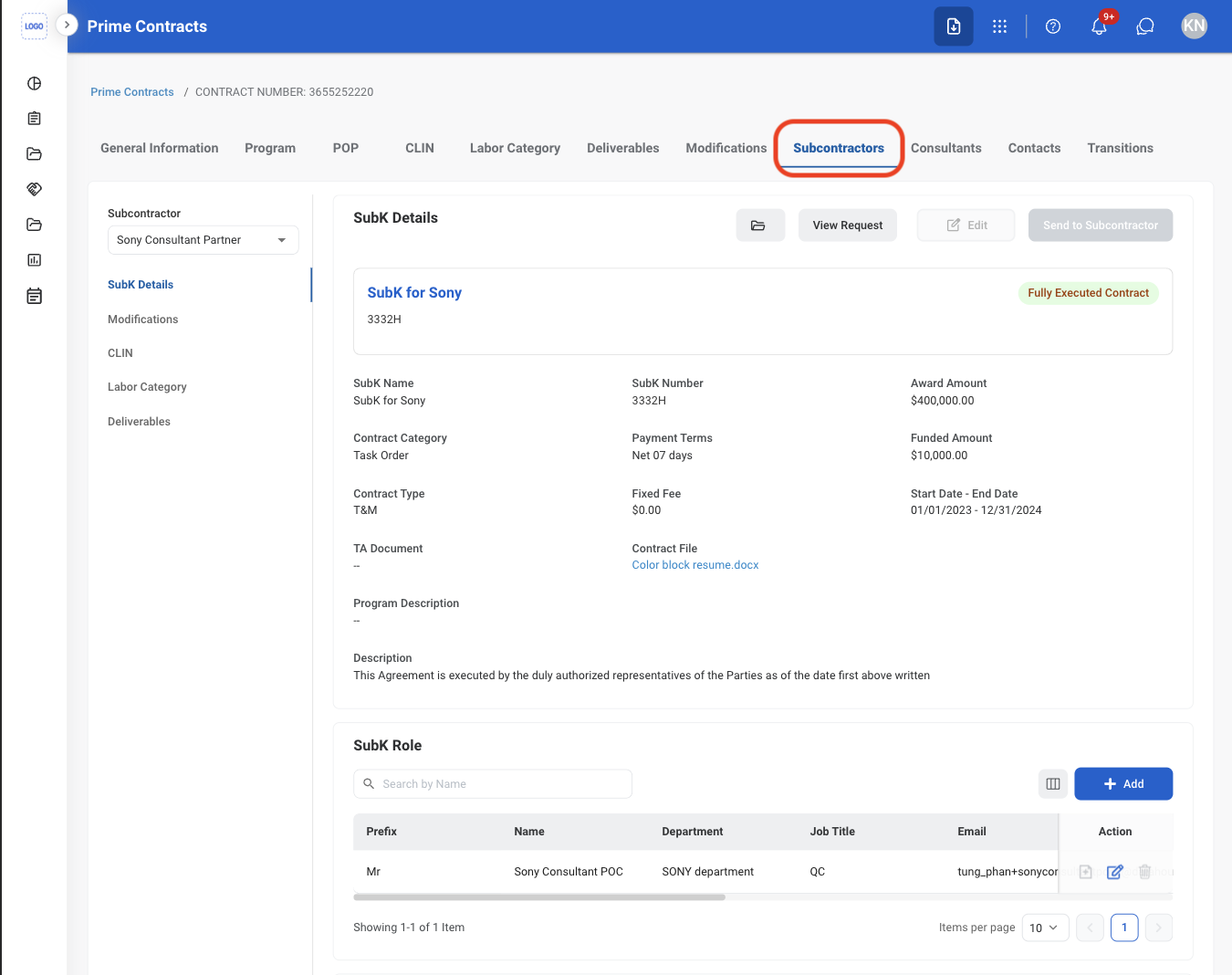Click the View Request button

point(848,225)
